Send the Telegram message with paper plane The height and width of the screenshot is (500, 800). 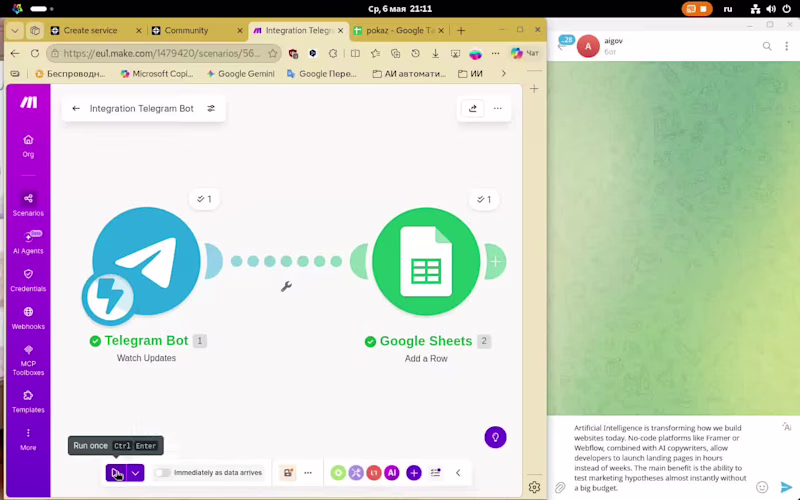pos(786,487)
